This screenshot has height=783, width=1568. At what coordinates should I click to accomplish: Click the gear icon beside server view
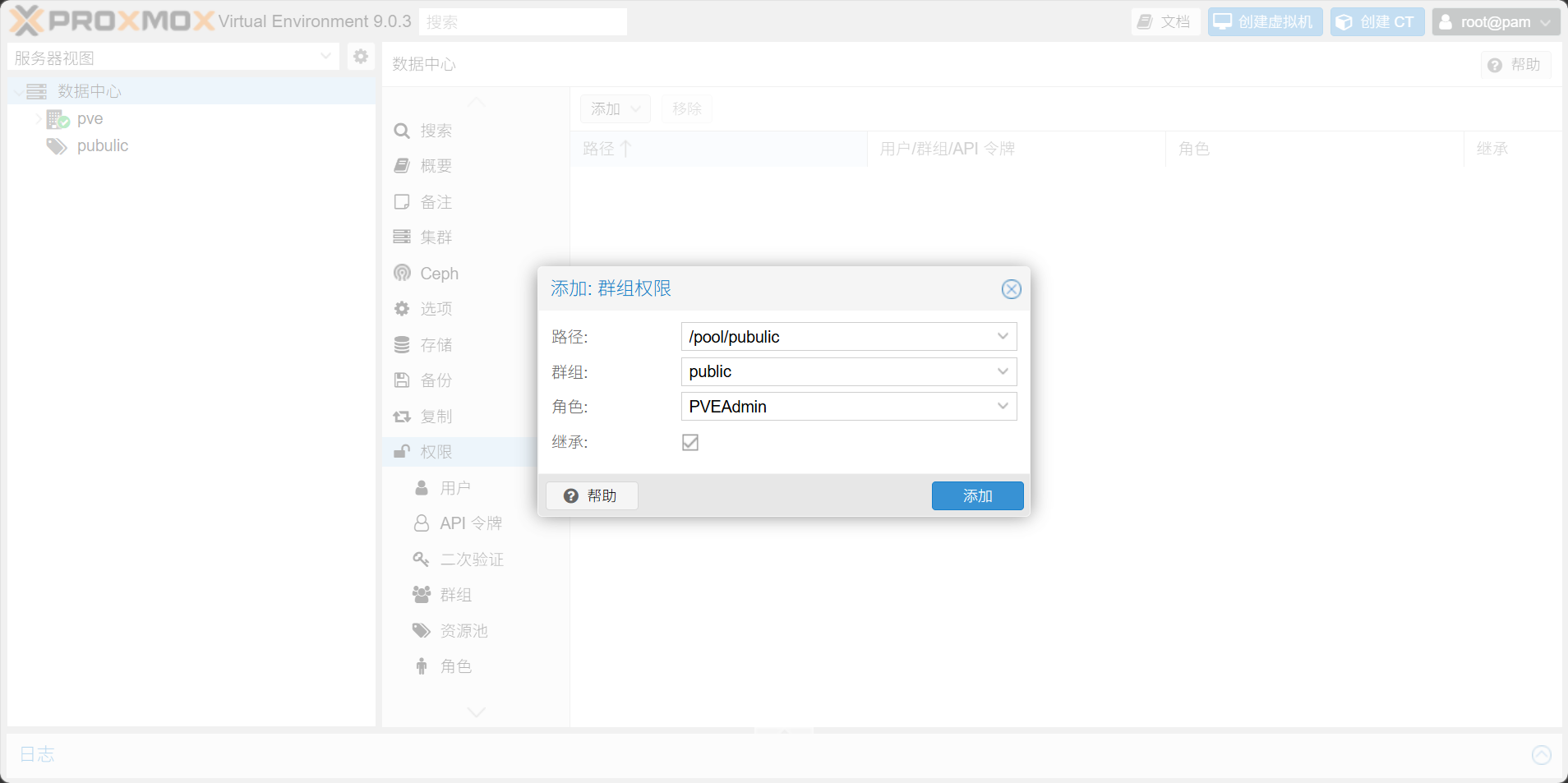(x=360, y=57)
